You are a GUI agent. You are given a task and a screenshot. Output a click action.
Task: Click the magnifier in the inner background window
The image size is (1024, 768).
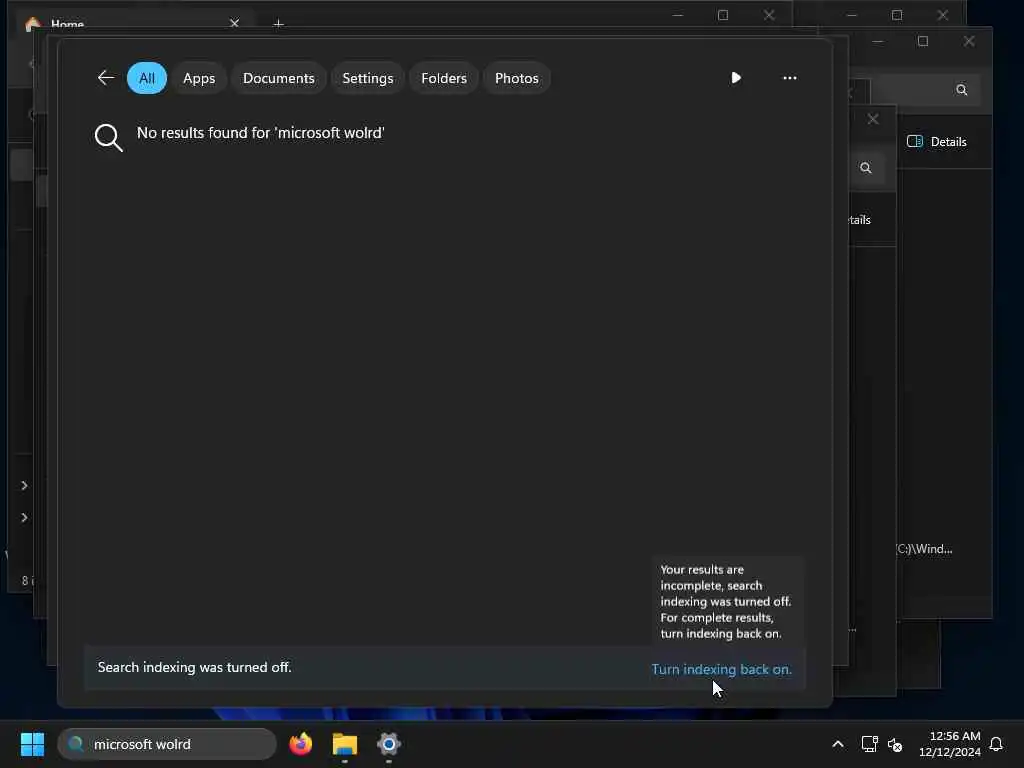[x=866, y=168]
